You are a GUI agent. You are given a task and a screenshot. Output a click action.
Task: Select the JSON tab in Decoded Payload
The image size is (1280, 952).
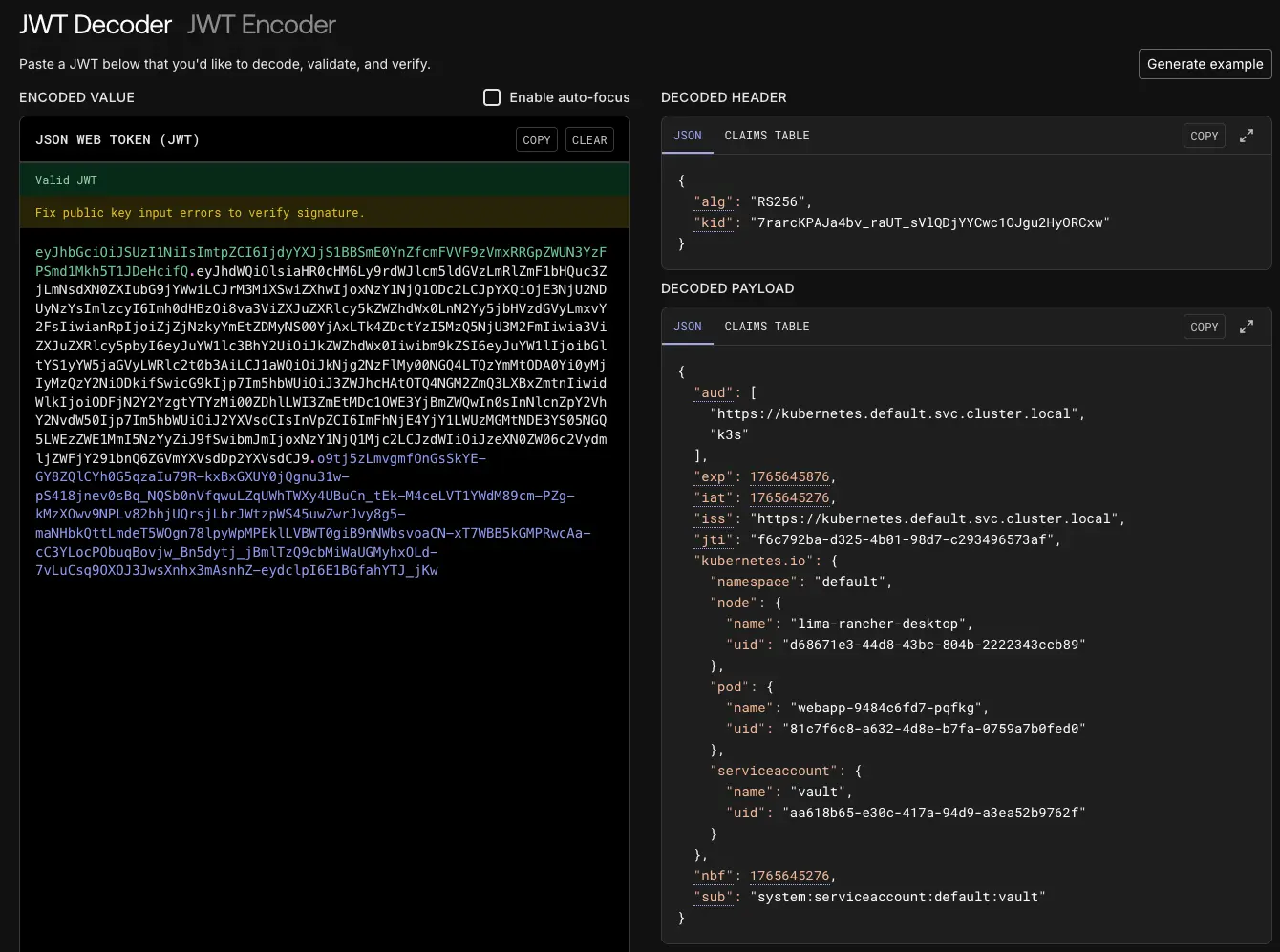(687, 327)
